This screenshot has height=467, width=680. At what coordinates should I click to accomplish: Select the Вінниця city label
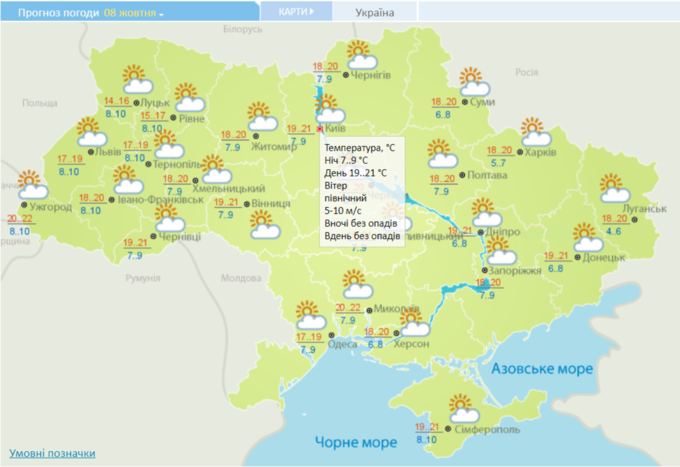click(x=271, y=204)
